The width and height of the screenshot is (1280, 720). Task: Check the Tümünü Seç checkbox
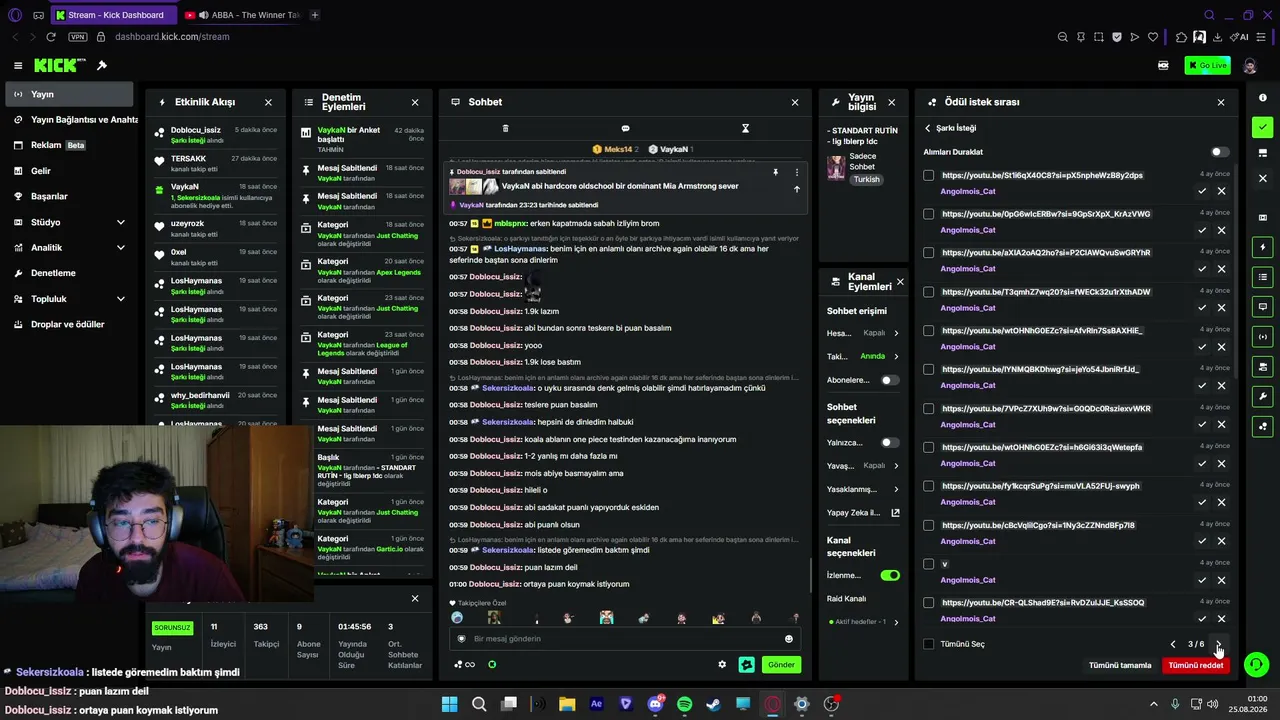point(929,644)
